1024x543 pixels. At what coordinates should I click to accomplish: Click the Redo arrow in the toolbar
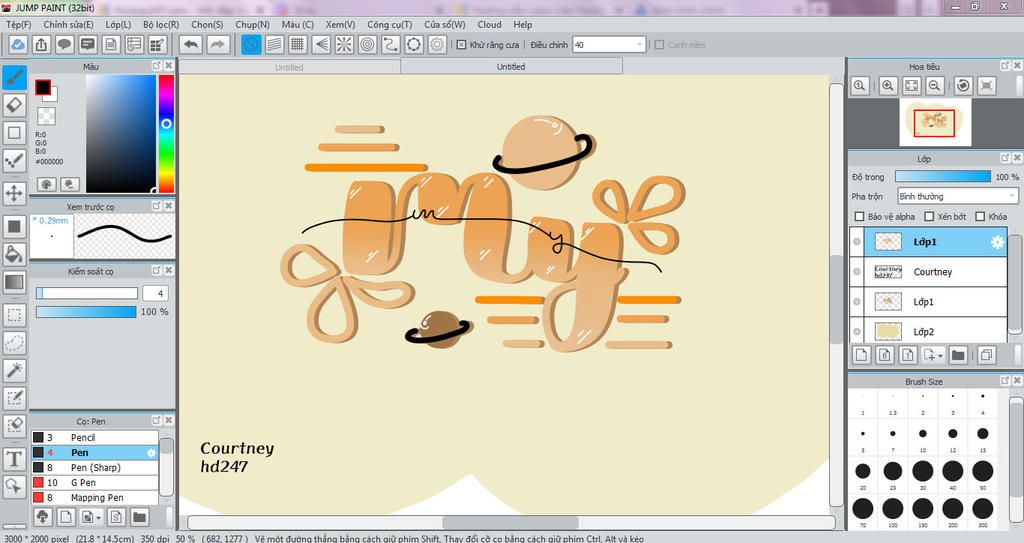click(x=217, y=44)
